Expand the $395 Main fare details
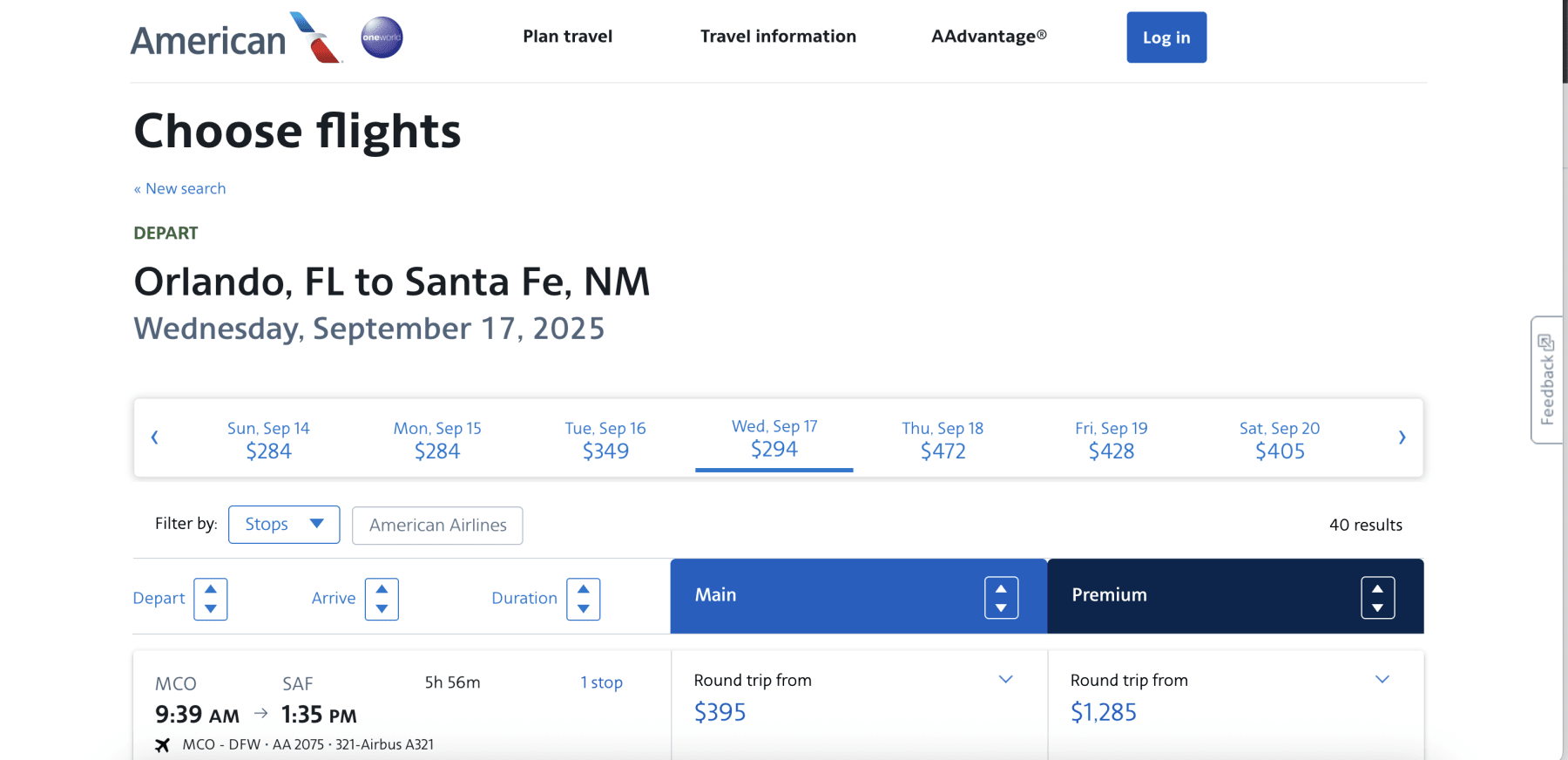The height and width of the screenshot is (760, 1568). [1005, 680]
